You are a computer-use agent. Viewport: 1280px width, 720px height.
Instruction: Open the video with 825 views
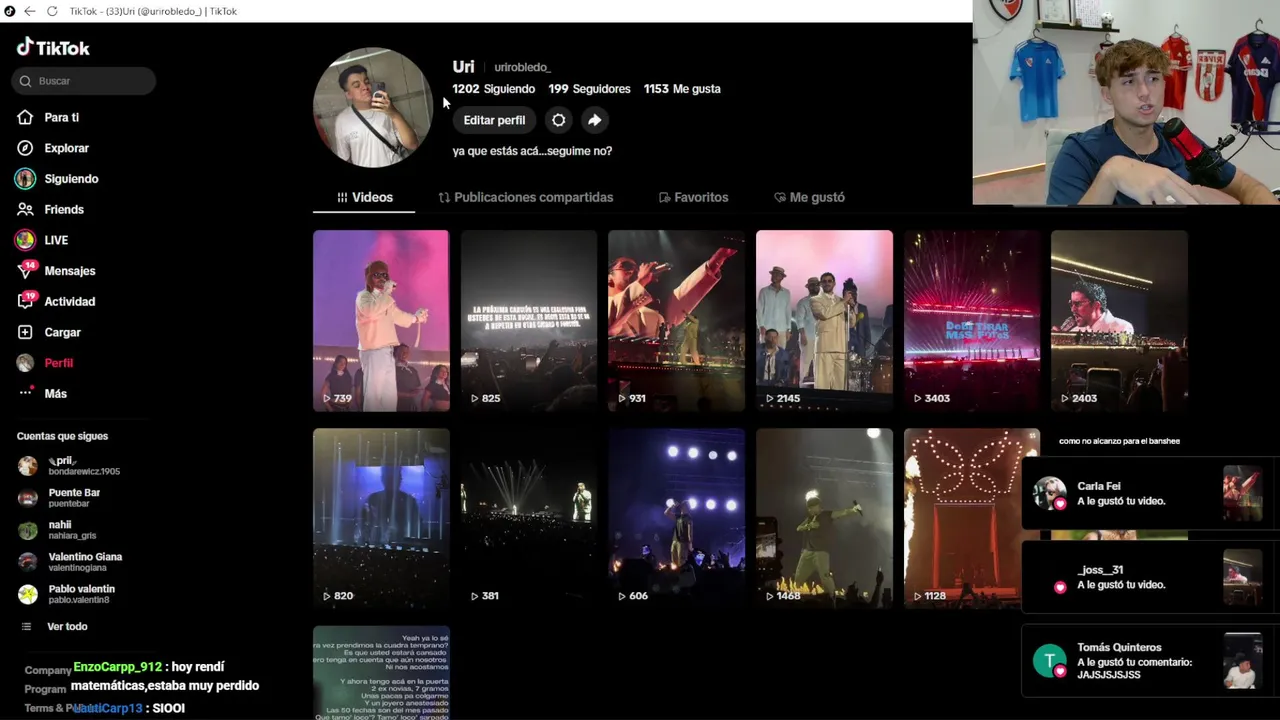pos(528,320)
